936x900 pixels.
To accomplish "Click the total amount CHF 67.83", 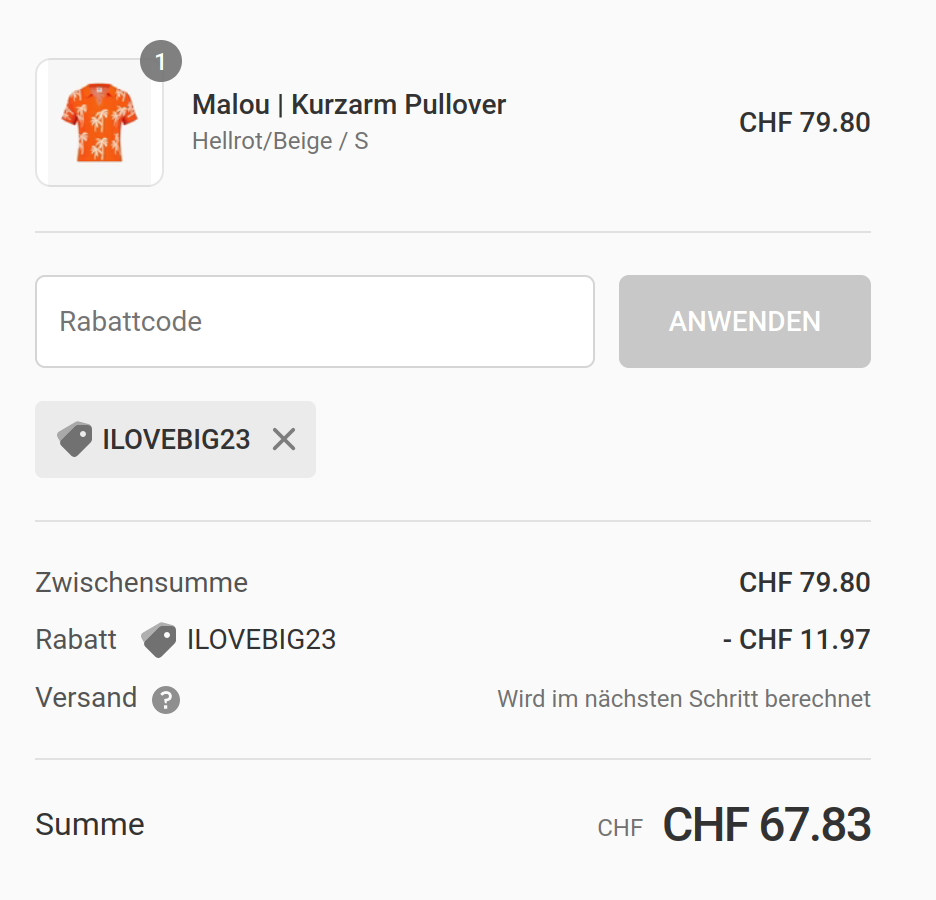I will [x=766, y=826].
